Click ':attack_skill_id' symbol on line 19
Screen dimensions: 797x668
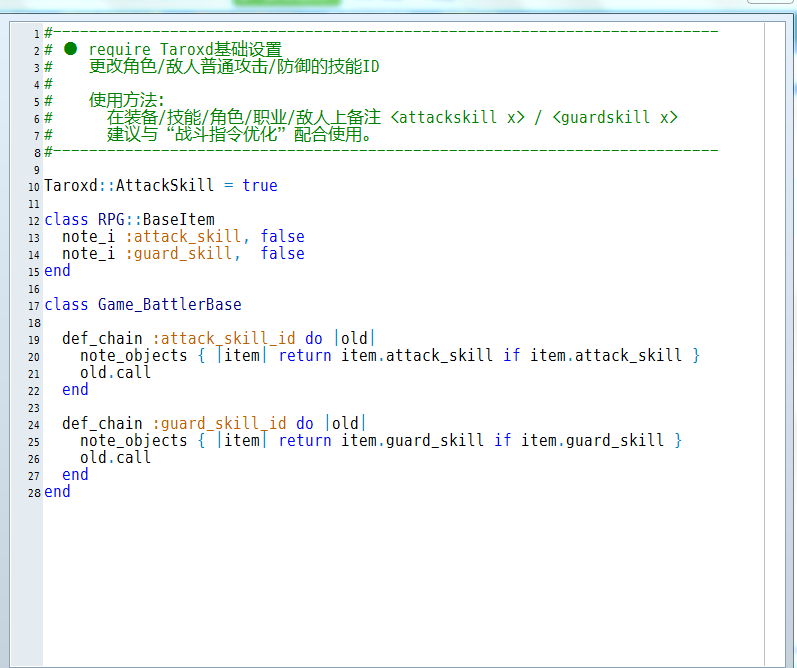point(224,339)
